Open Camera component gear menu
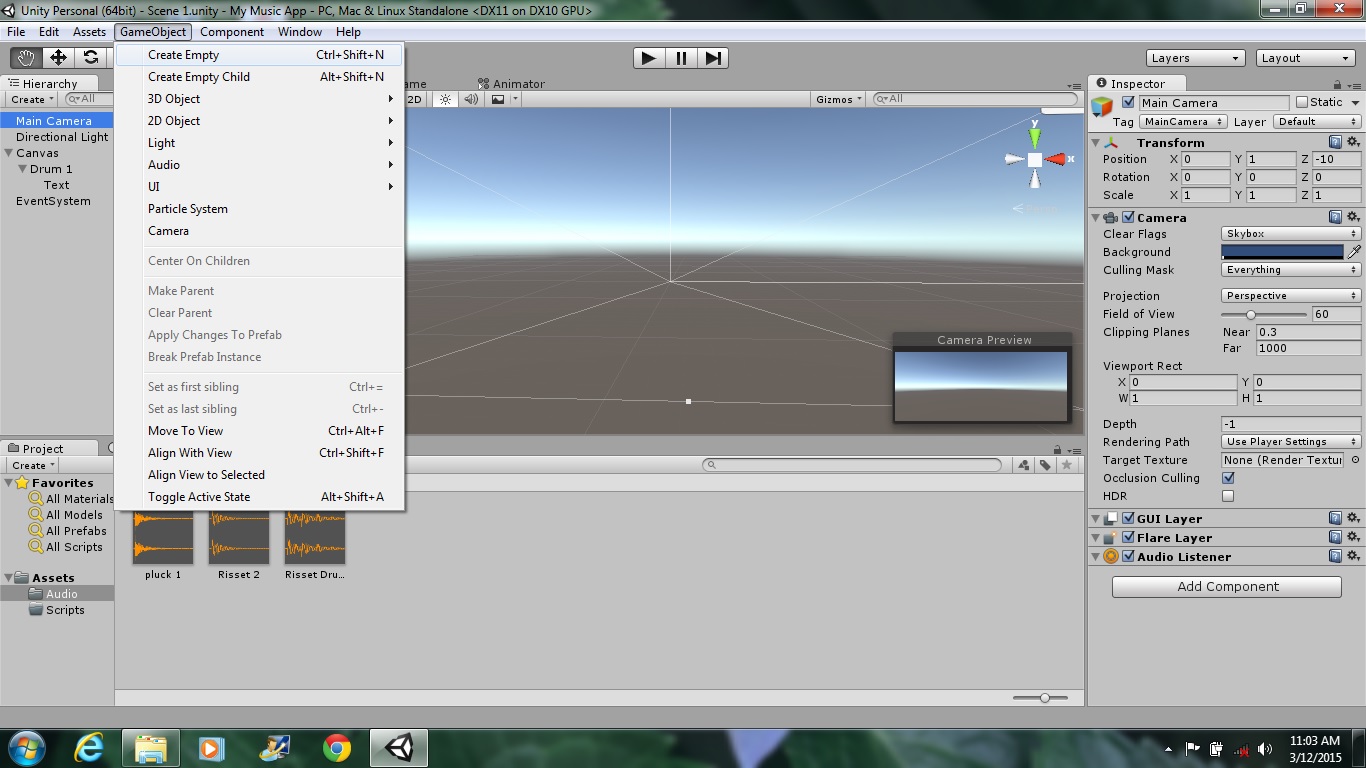 (x=1353, y=217)
